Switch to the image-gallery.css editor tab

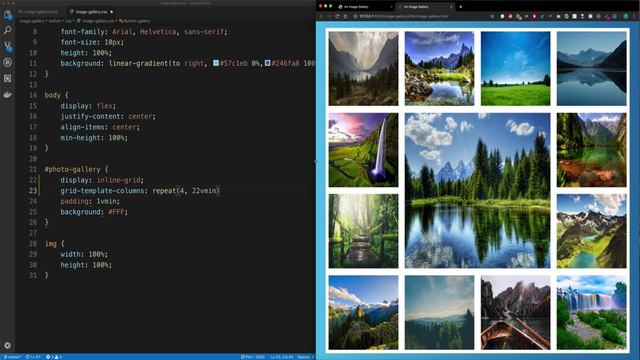91,12
